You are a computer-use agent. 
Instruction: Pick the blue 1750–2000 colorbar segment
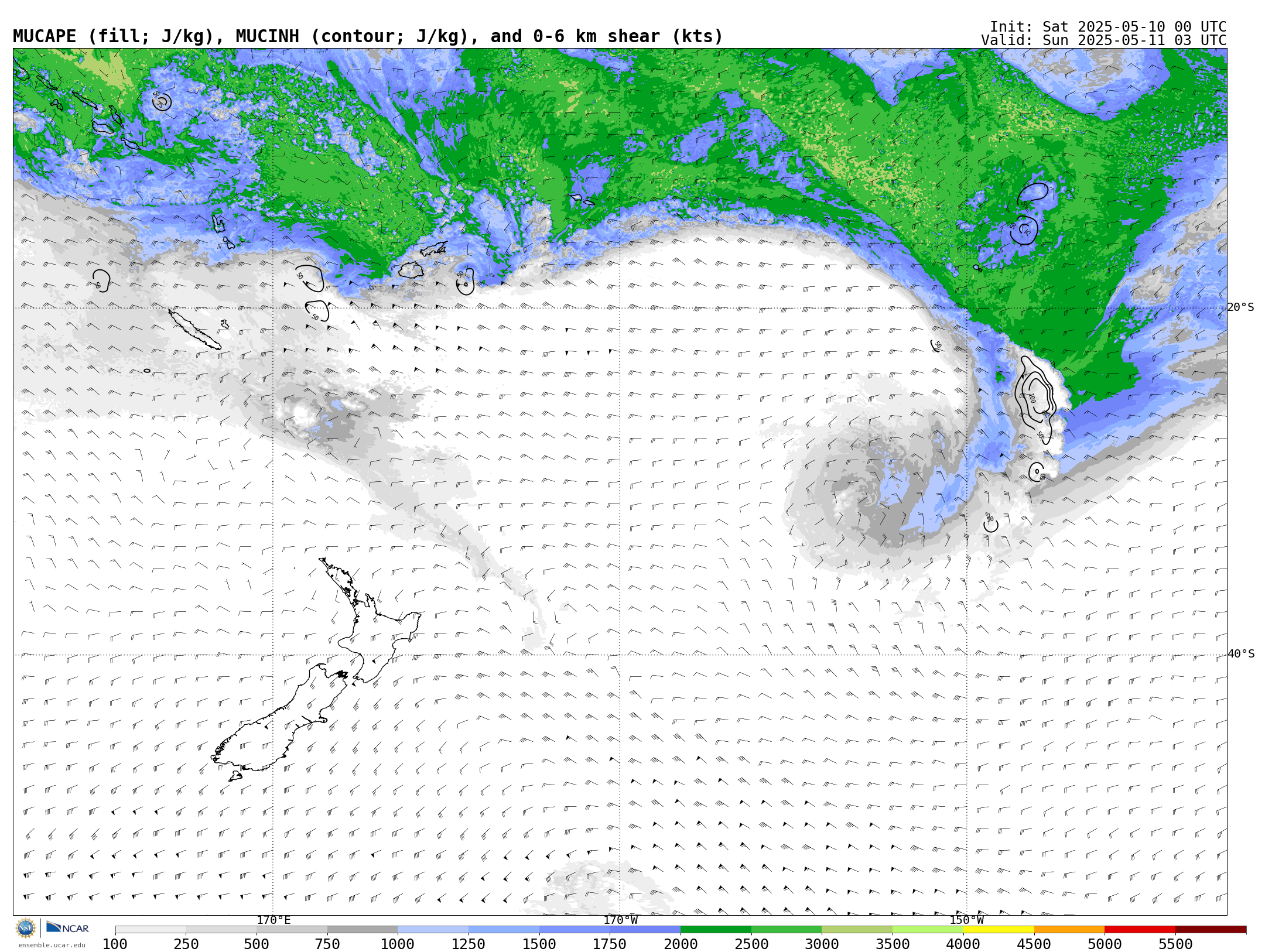[x=645, y=930]
